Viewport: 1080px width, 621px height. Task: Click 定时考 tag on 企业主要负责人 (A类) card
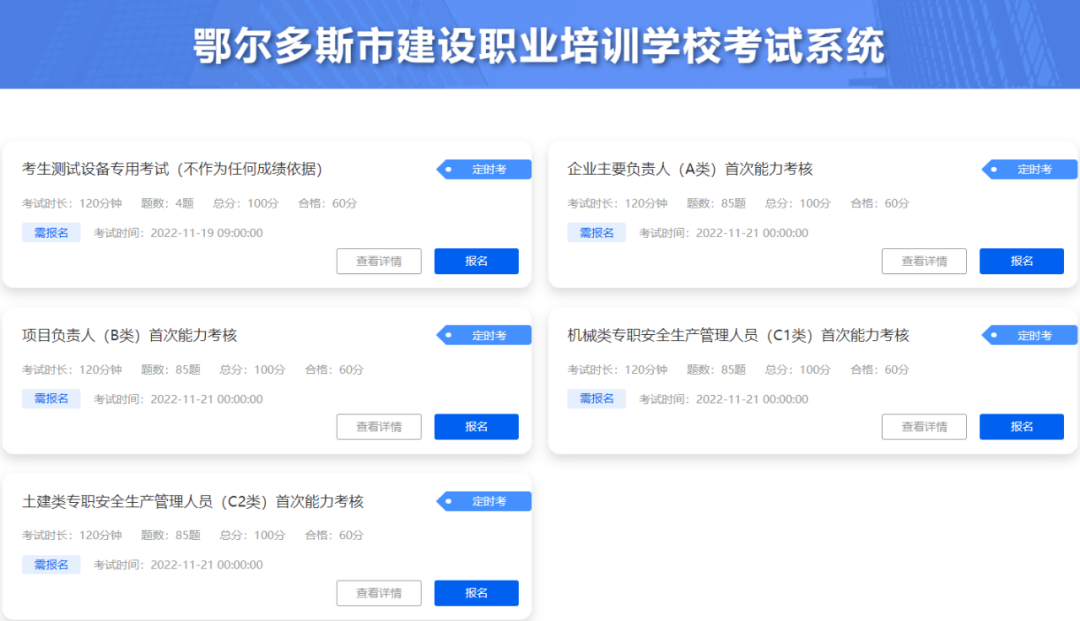1030,169
